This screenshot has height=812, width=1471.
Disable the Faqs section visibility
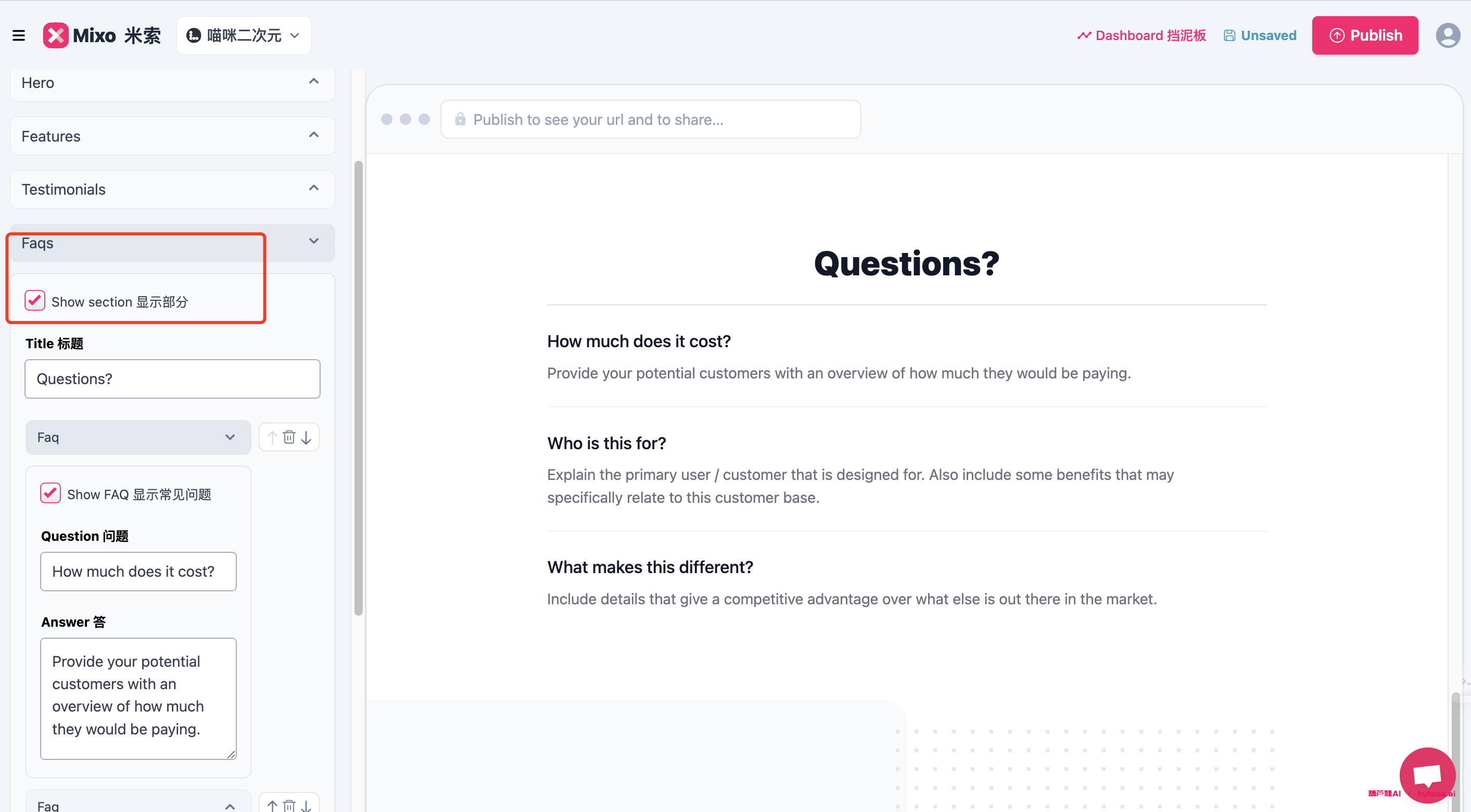tap(36, 300)
